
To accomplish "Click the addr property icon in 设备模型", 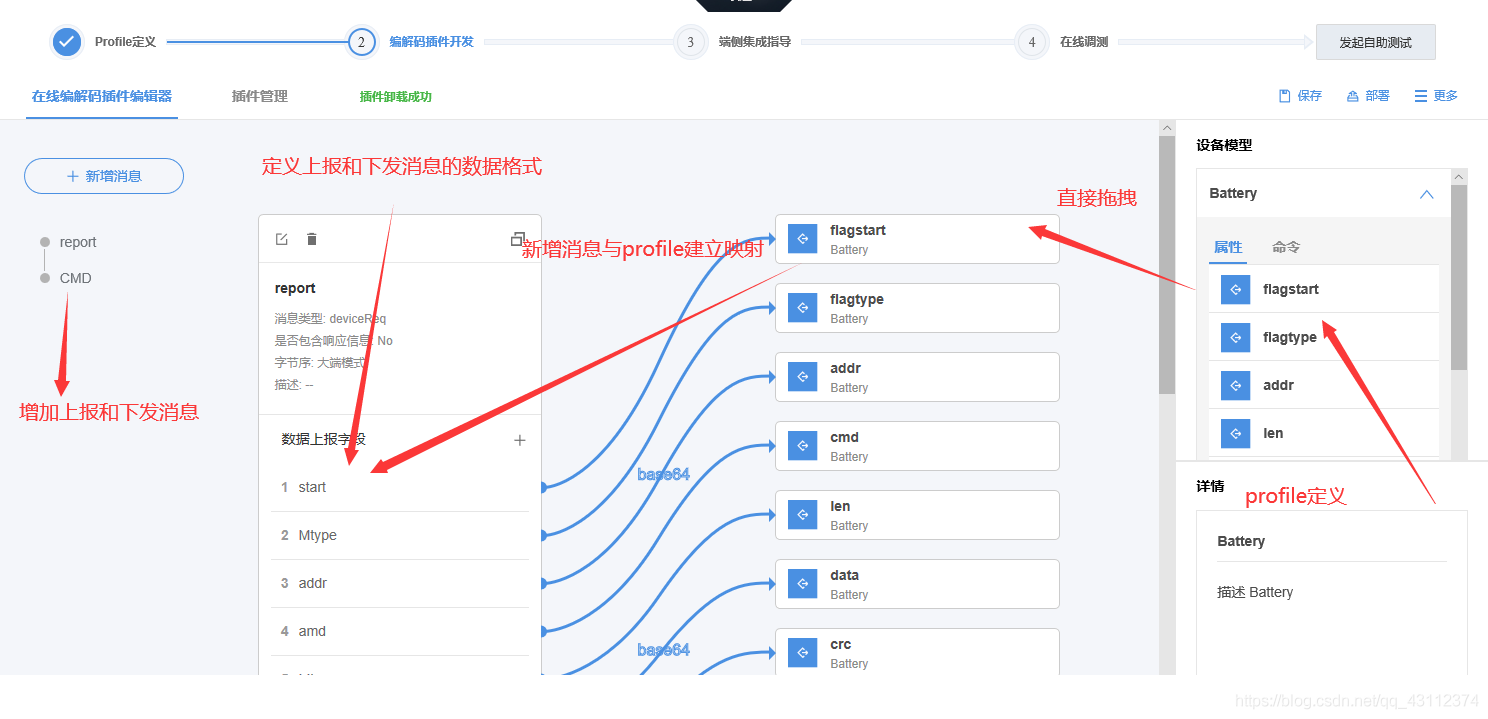I will [1236, 386].
